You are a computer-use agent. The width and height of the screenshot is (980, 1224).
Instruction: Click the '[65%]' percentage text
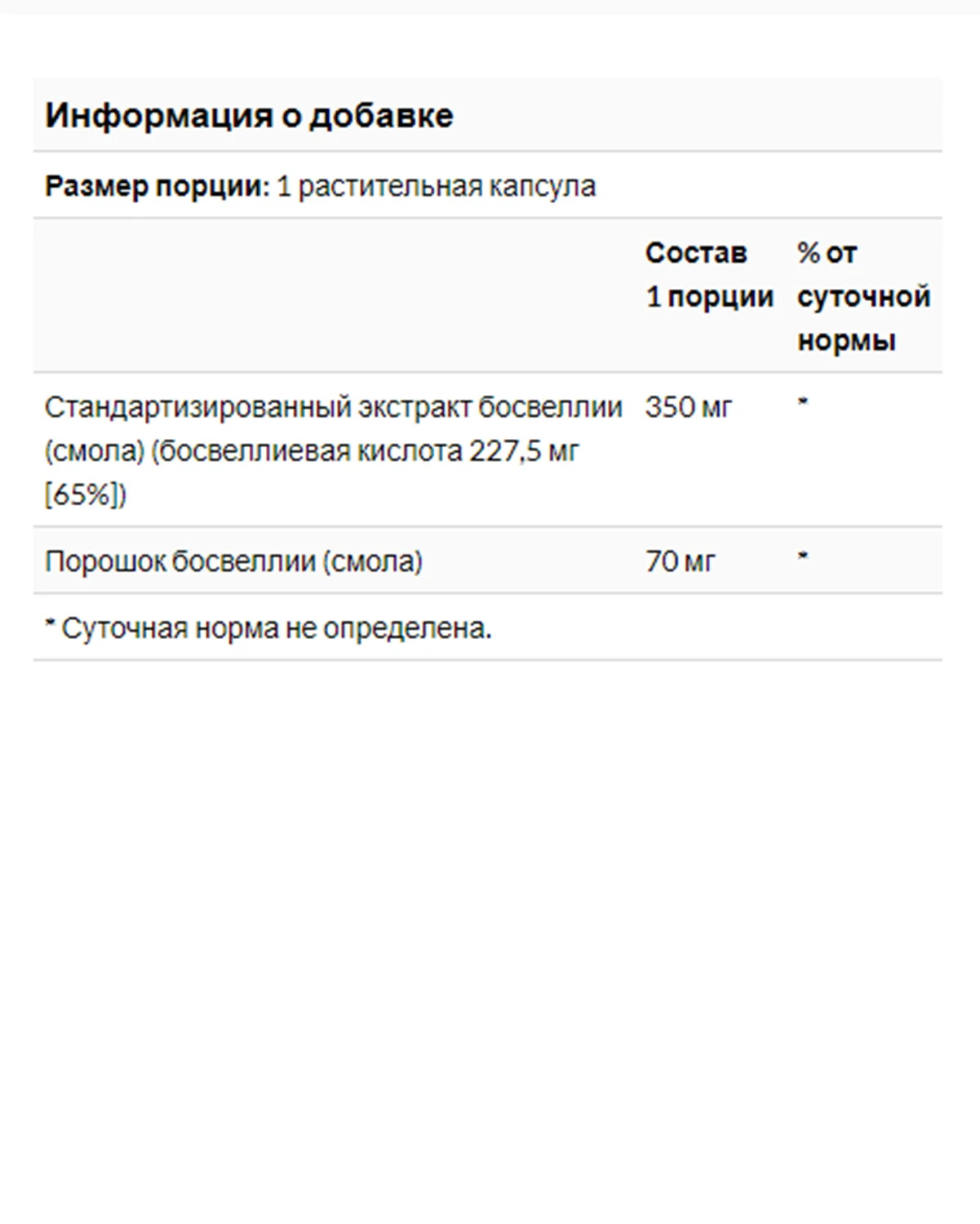(x=86, y=494)
